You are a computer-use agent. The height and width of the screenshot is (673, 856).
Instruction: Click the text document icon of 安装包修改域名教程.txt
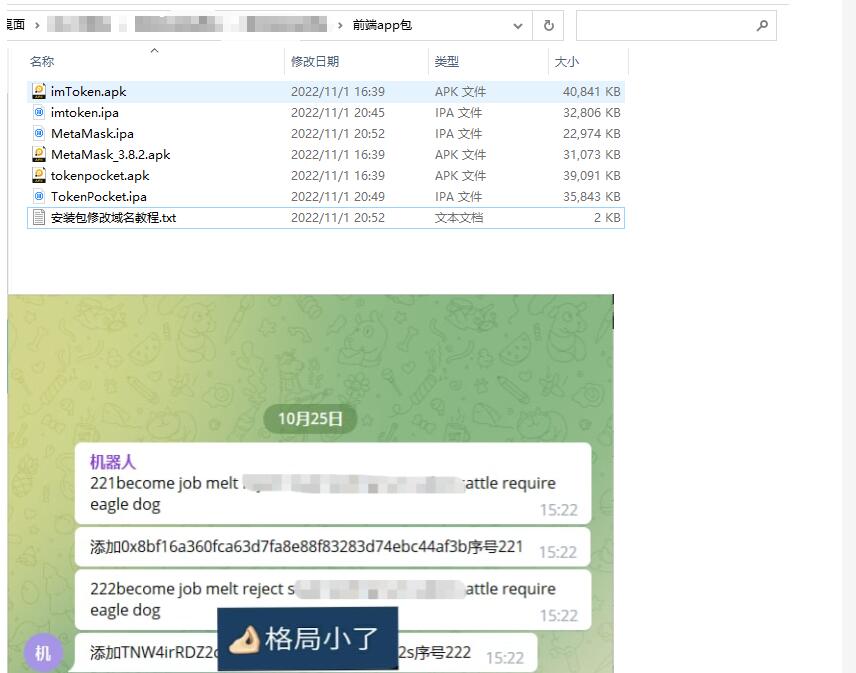[x=40, y=217]
